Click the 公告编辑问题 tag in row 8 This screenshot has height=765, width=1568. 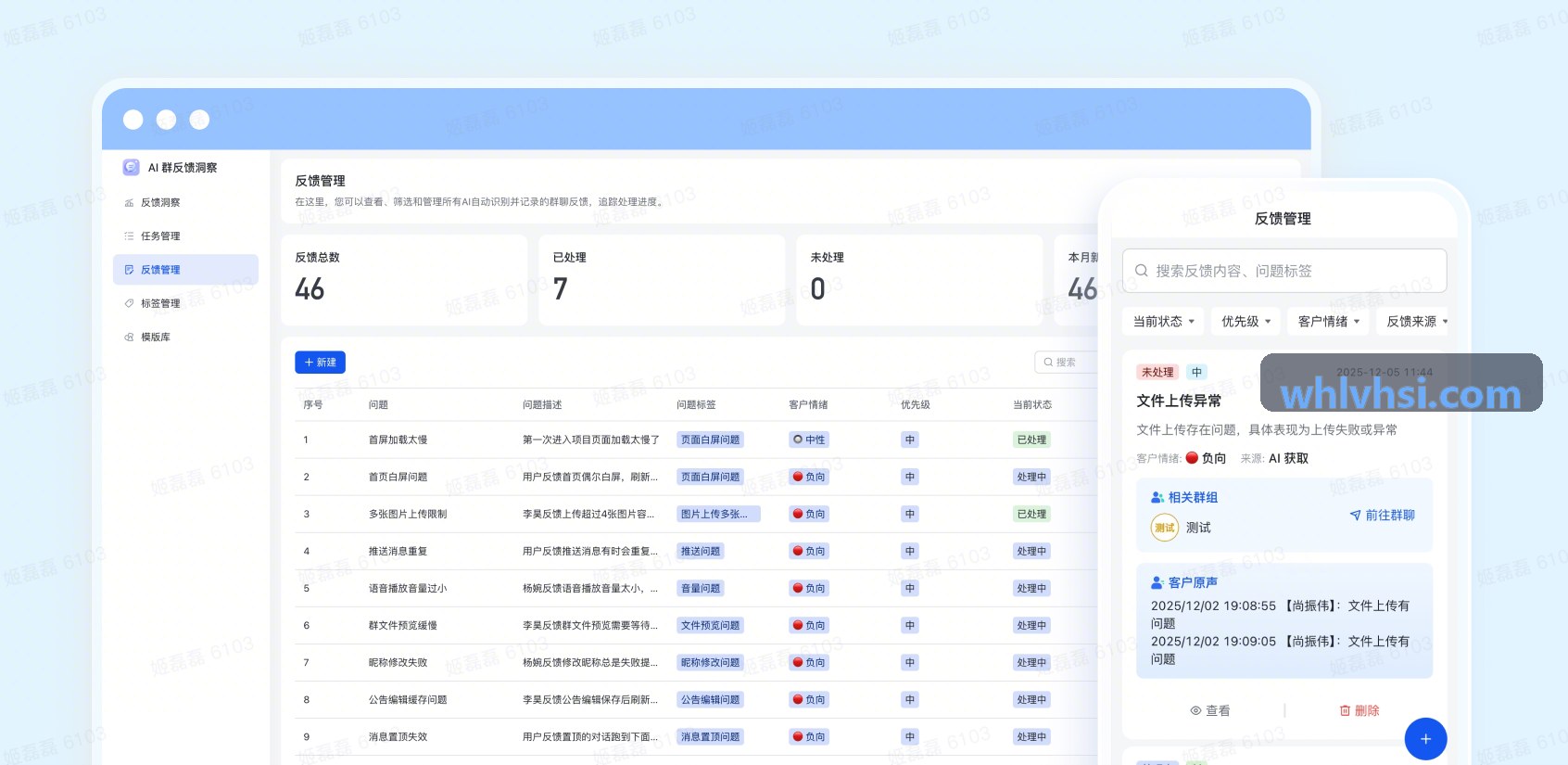click(x=711, y=699)
